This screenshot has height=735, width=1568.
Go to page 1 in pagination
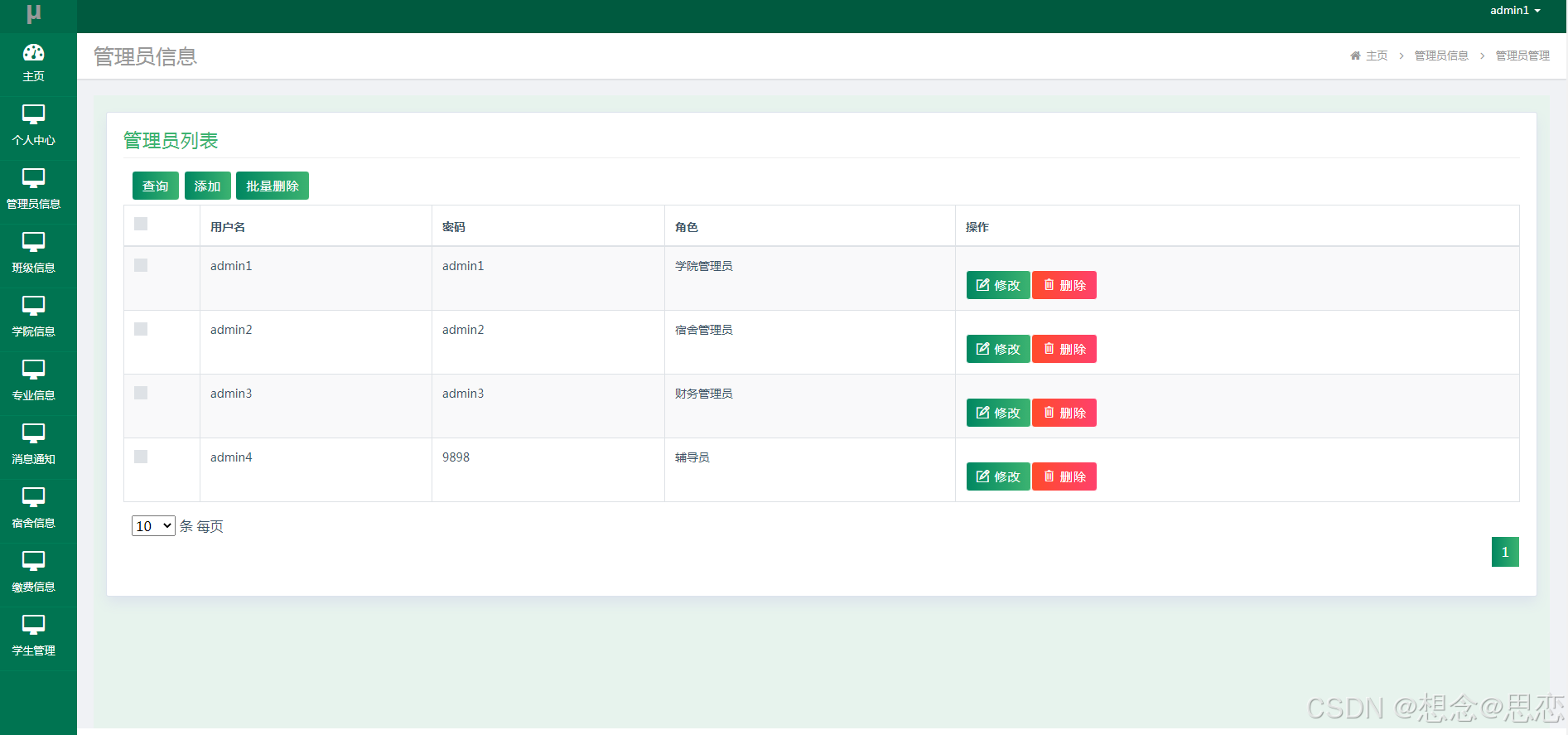[x=1505, y=552]
